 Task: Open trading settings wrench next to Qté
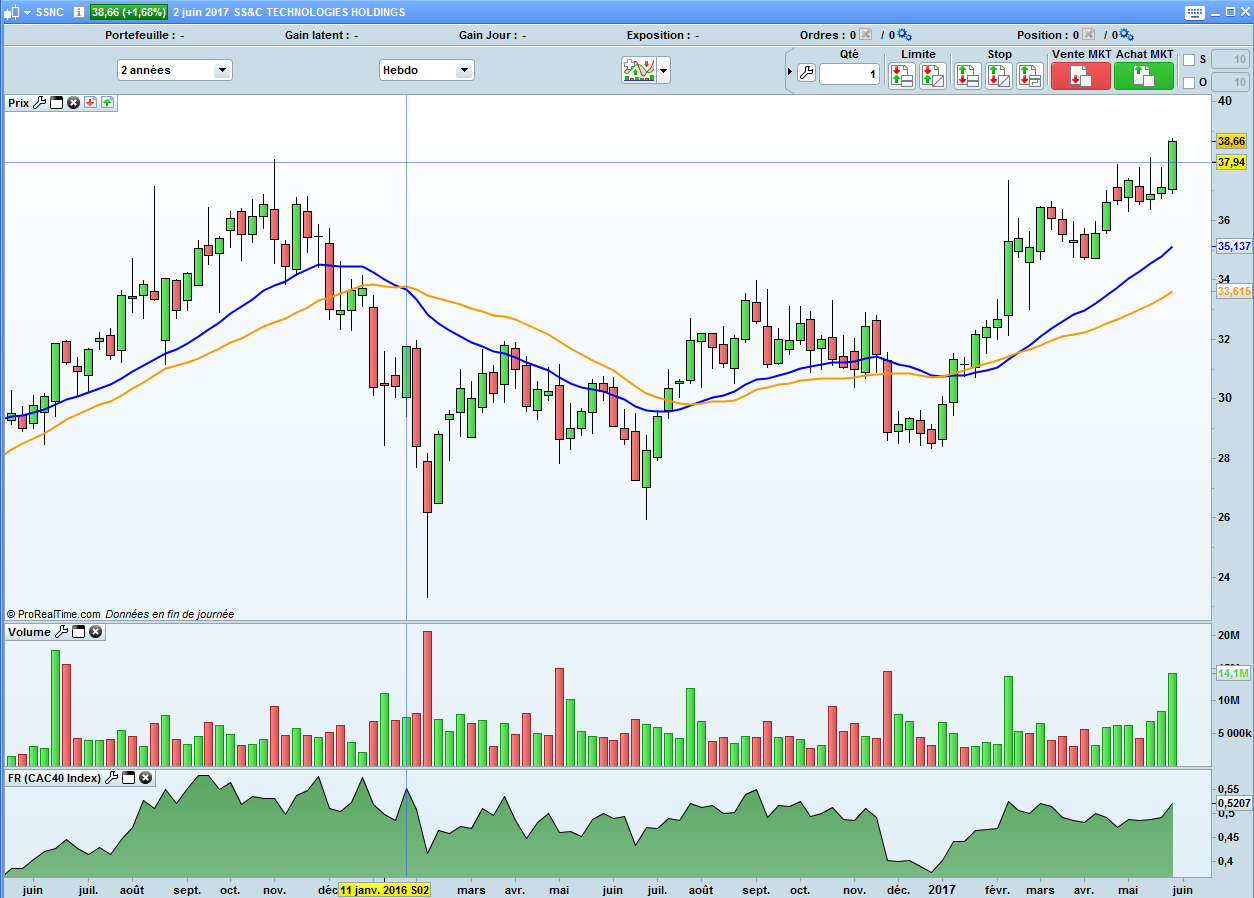pyautogui.click(x=806, y=73)
